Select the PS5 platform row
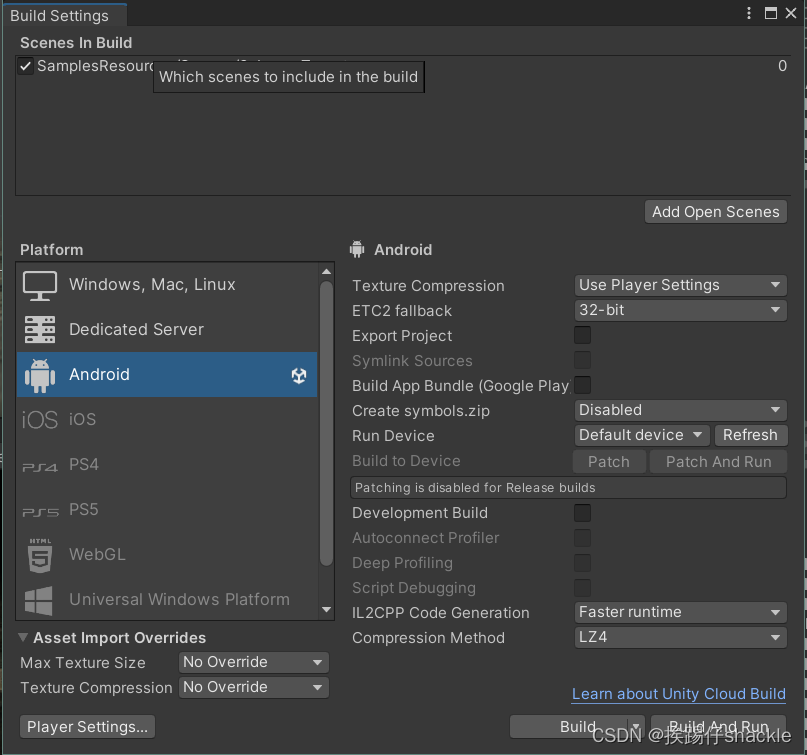This screenshot has width=807, height=755. click(x=167, y=510)
